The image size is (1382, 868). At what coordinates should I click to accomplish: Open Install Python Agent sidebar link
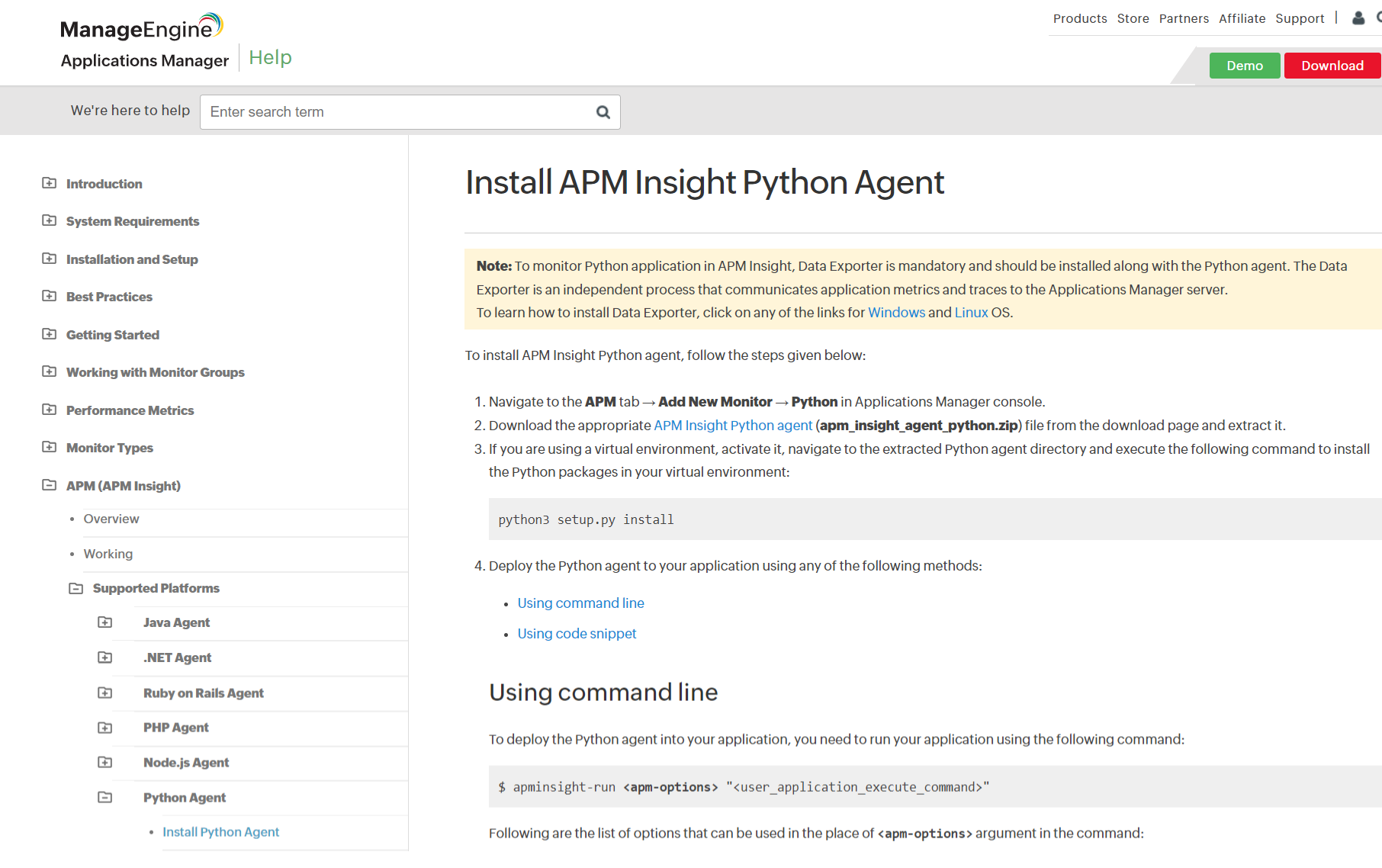[220, 832]
